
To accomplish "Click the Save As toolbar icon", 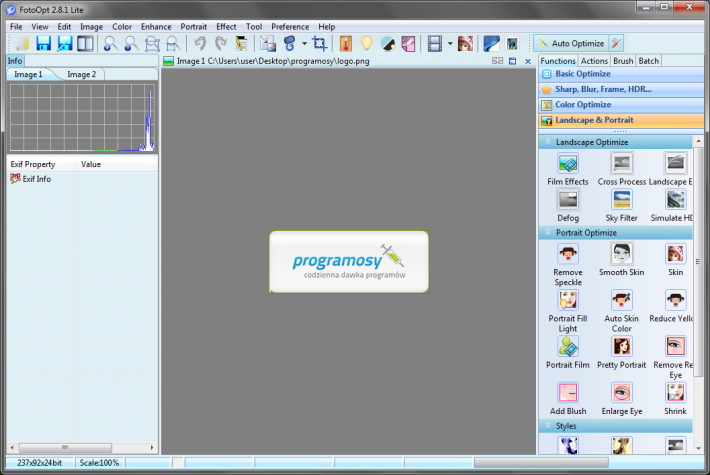I will pos(65,43).
